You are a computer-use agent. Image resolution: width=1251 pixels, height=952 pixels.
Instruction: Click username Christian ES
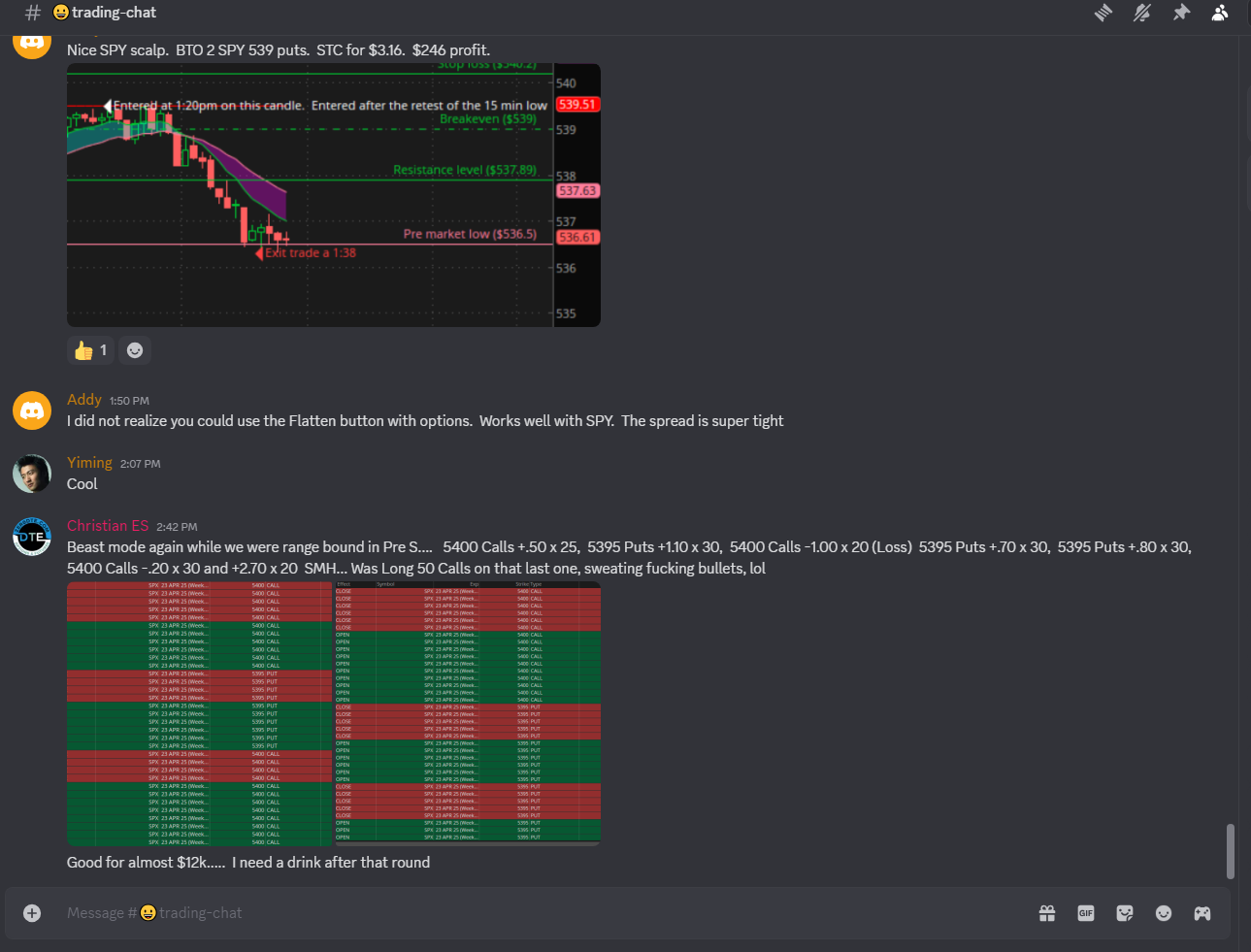click(108, 526)
